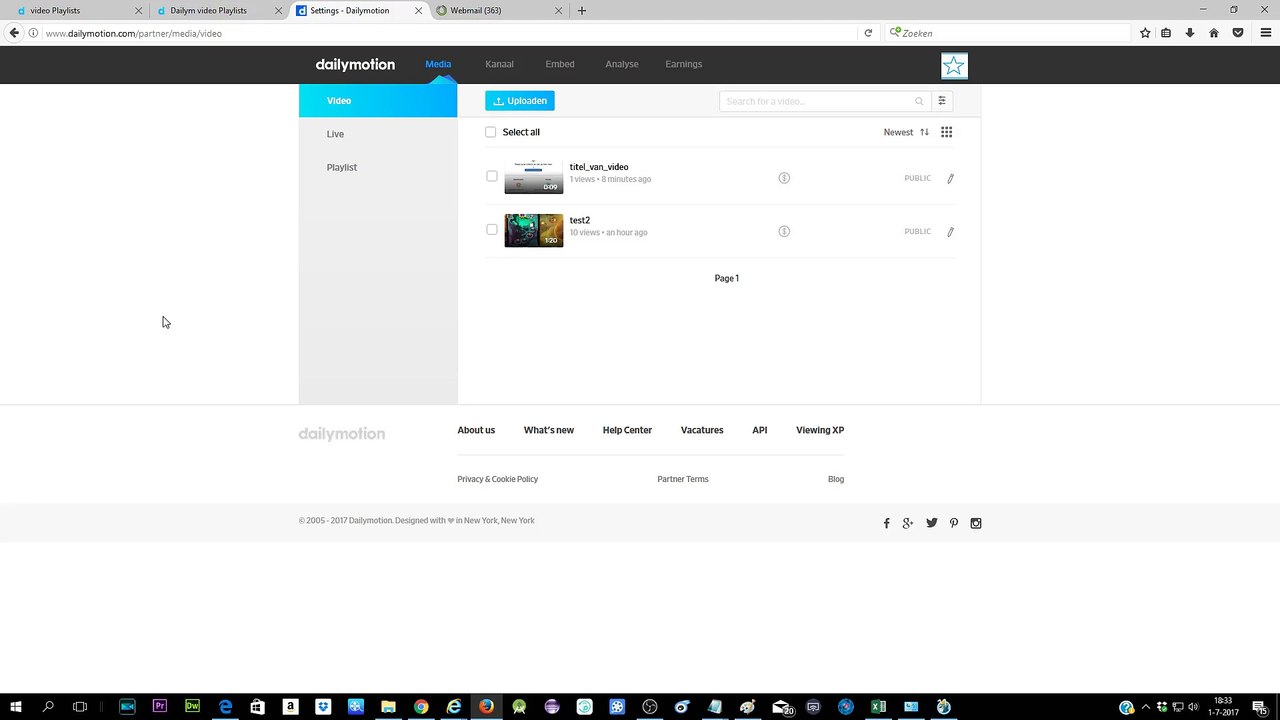The height and width of the screenshot is (720, 1280).
Task: Switch to the Webmail (363) browser tab
Action: point(498,11)
